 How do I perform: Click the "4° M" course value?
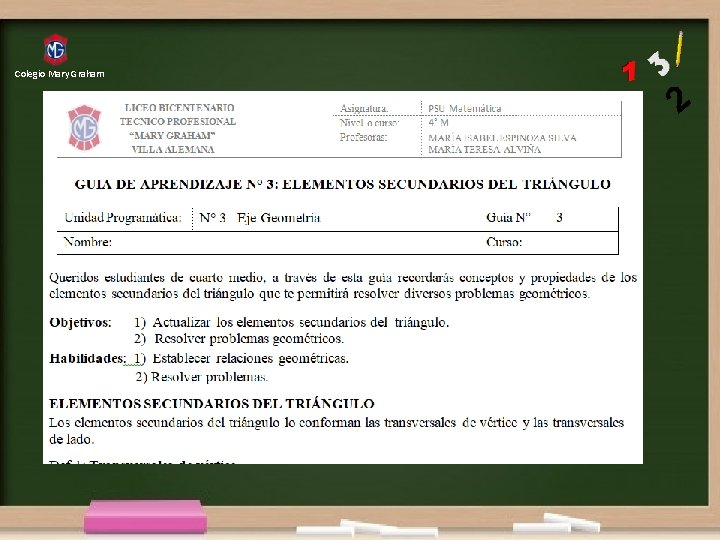(438, 123)
